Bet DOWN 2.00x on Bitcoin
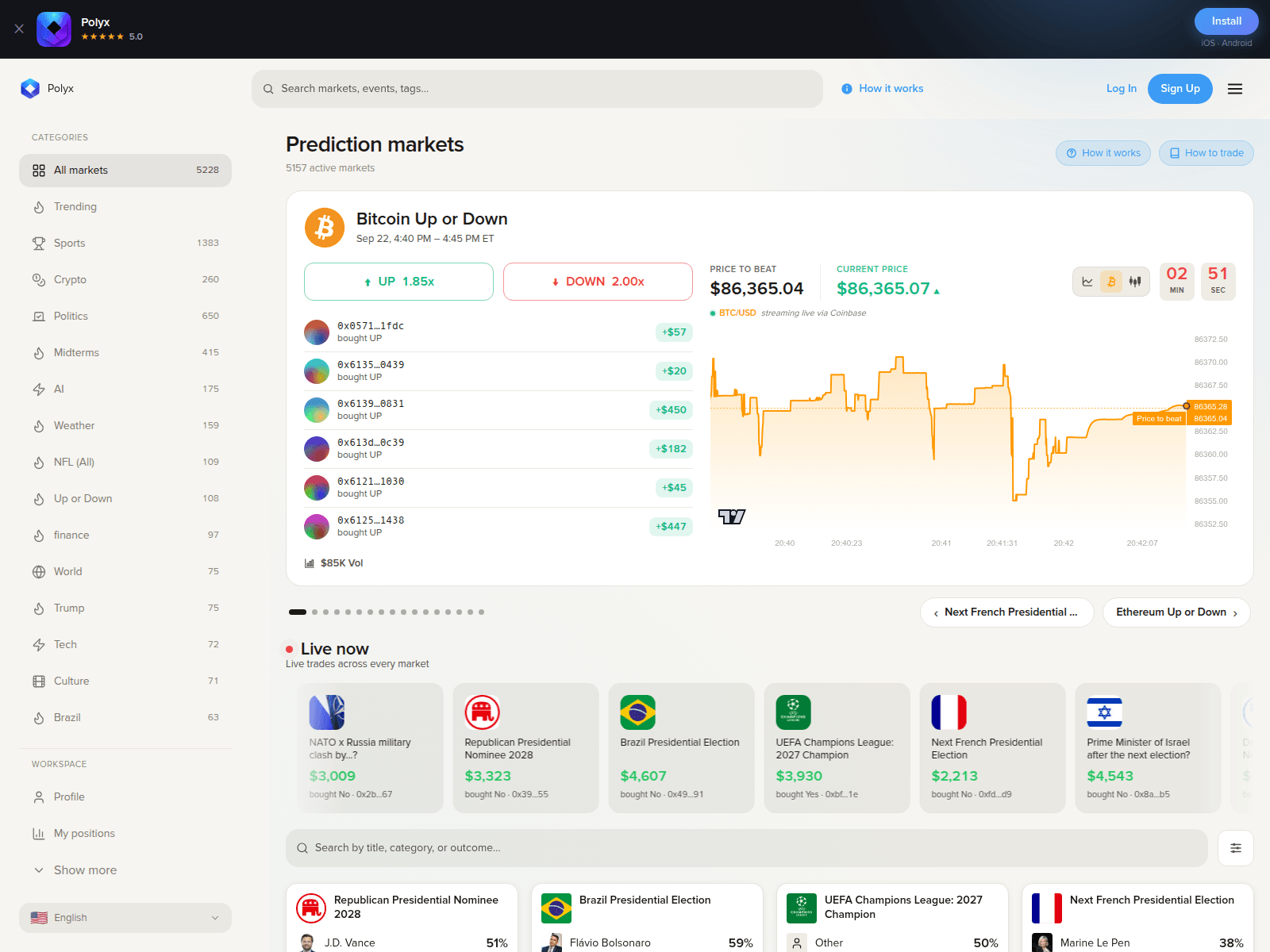 click(598, 282)
